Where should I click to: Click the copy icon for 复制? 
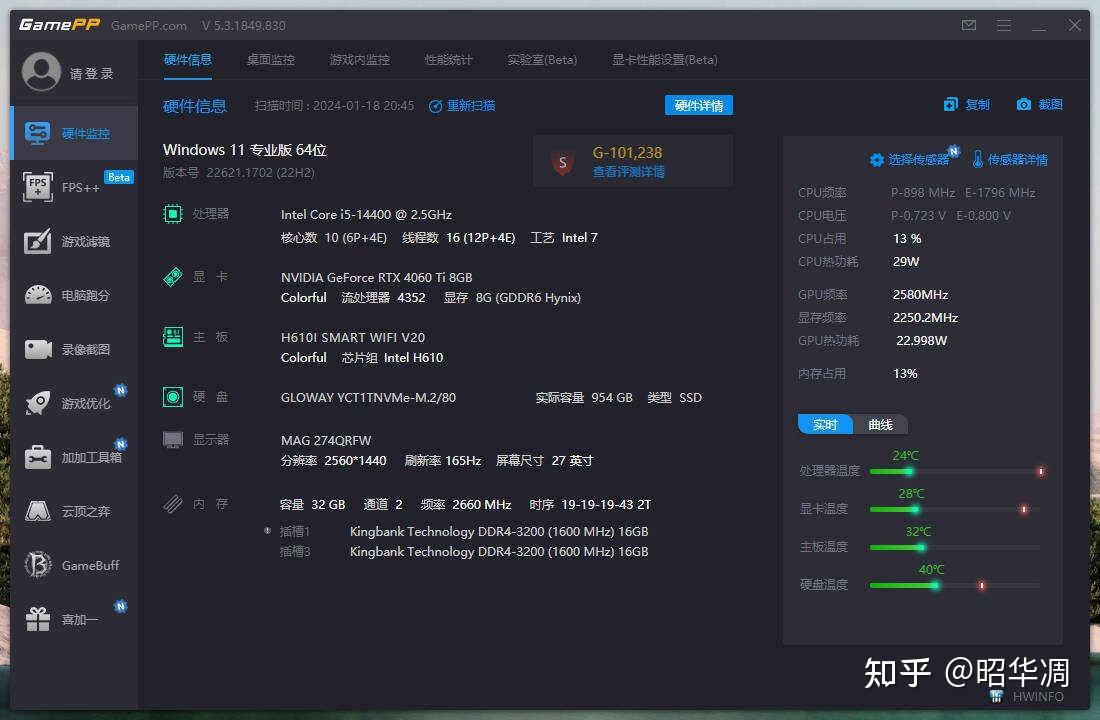951,105
